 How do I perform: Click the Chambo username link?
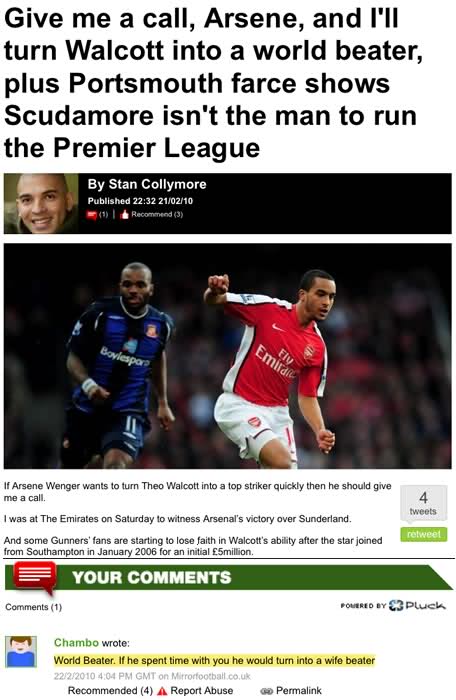tap(76, 642)
